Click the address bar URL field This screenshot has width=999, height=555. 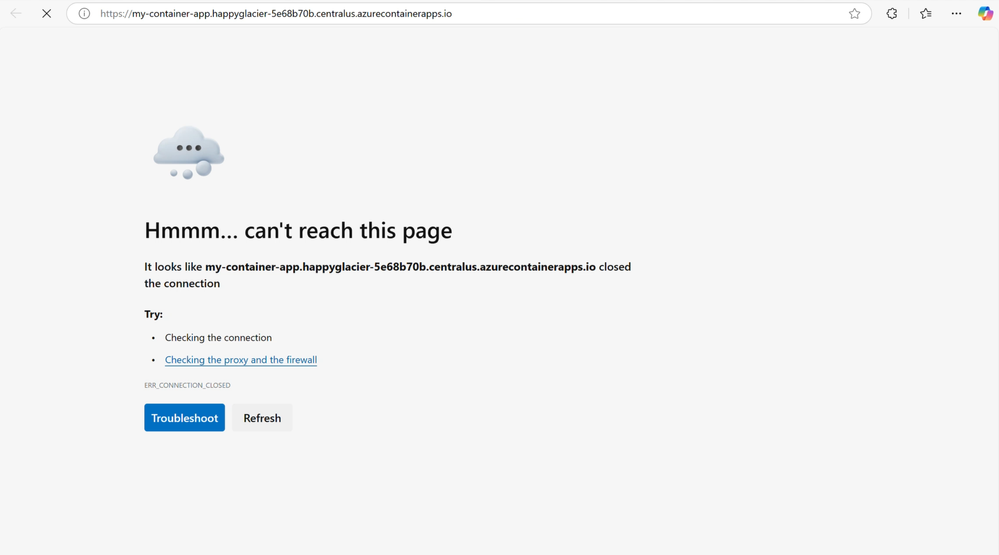pyautogui.click(x=468, y=13)
